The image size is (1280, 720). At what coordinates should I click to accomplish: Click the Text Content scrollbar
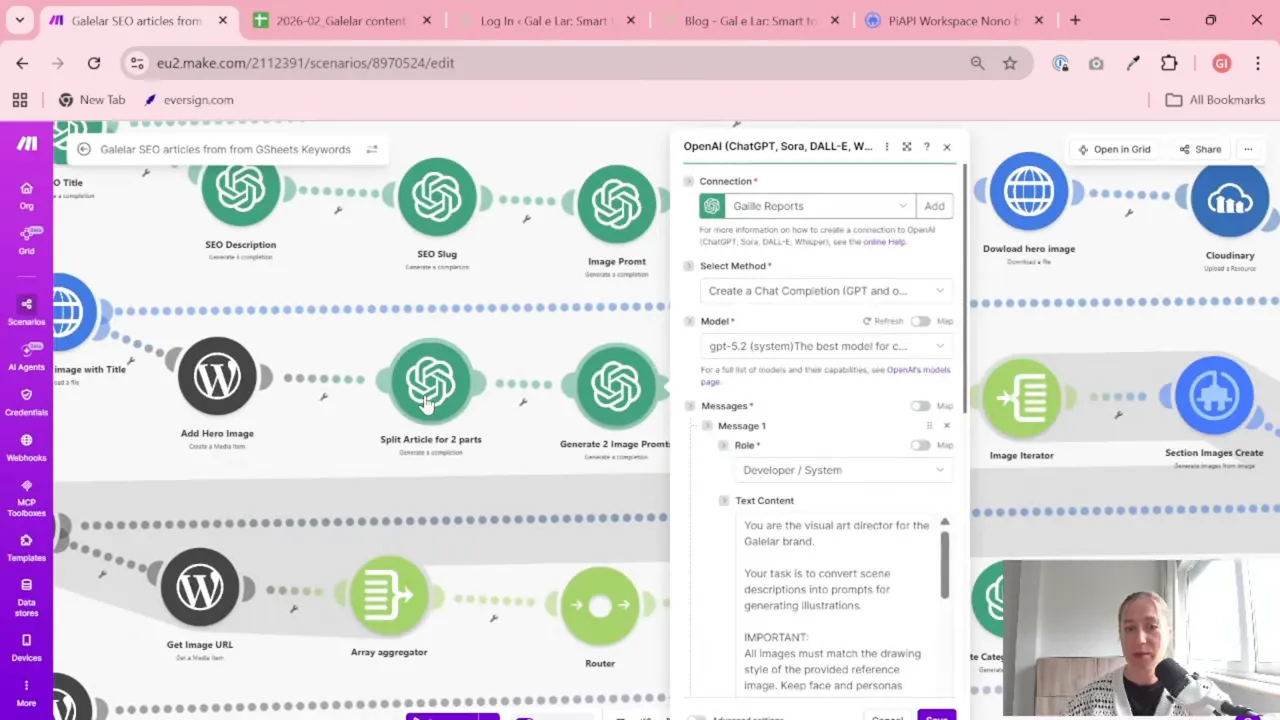(x=945, y=564)
